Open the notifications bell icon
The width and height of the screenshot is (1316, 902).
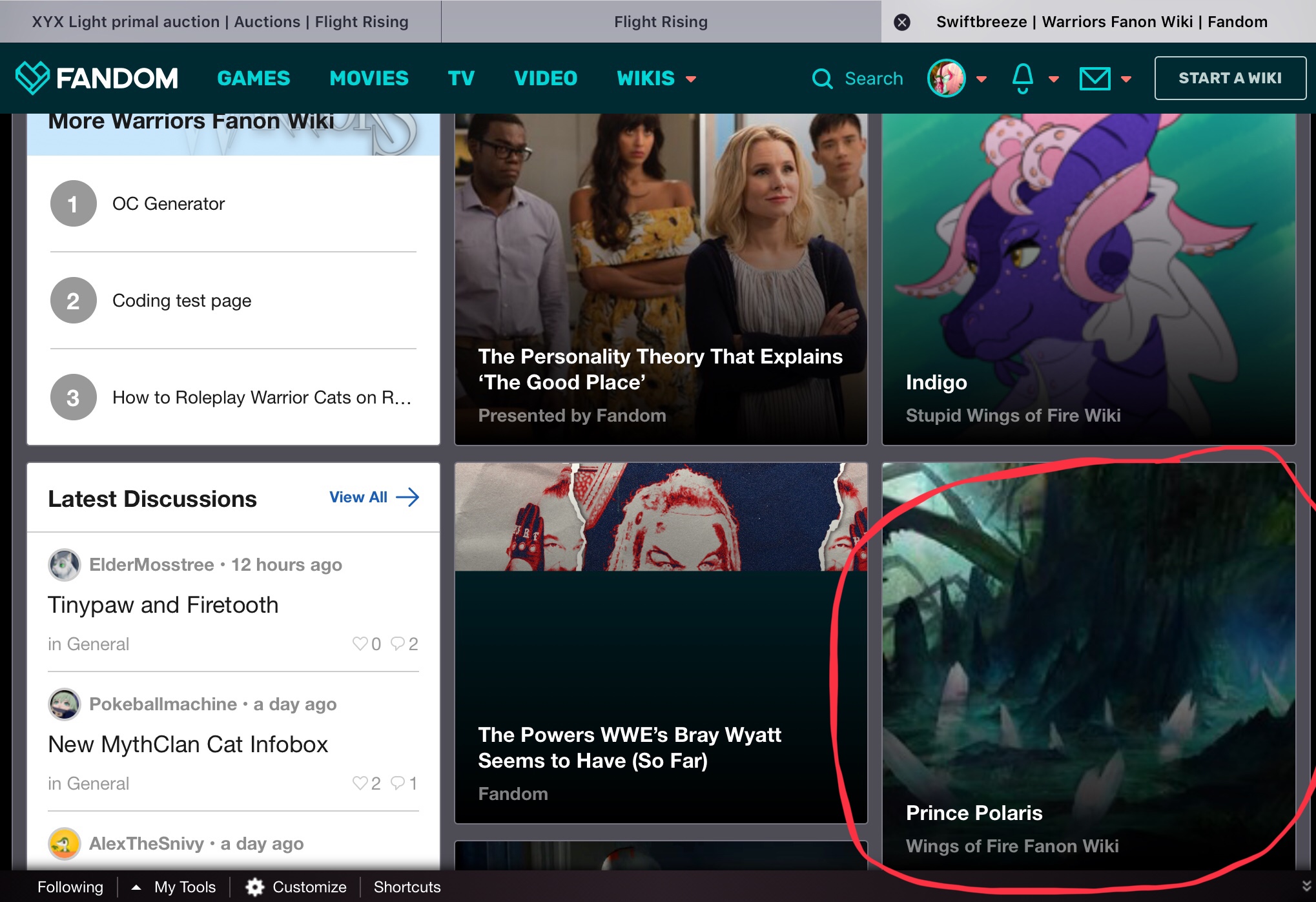1022,79
